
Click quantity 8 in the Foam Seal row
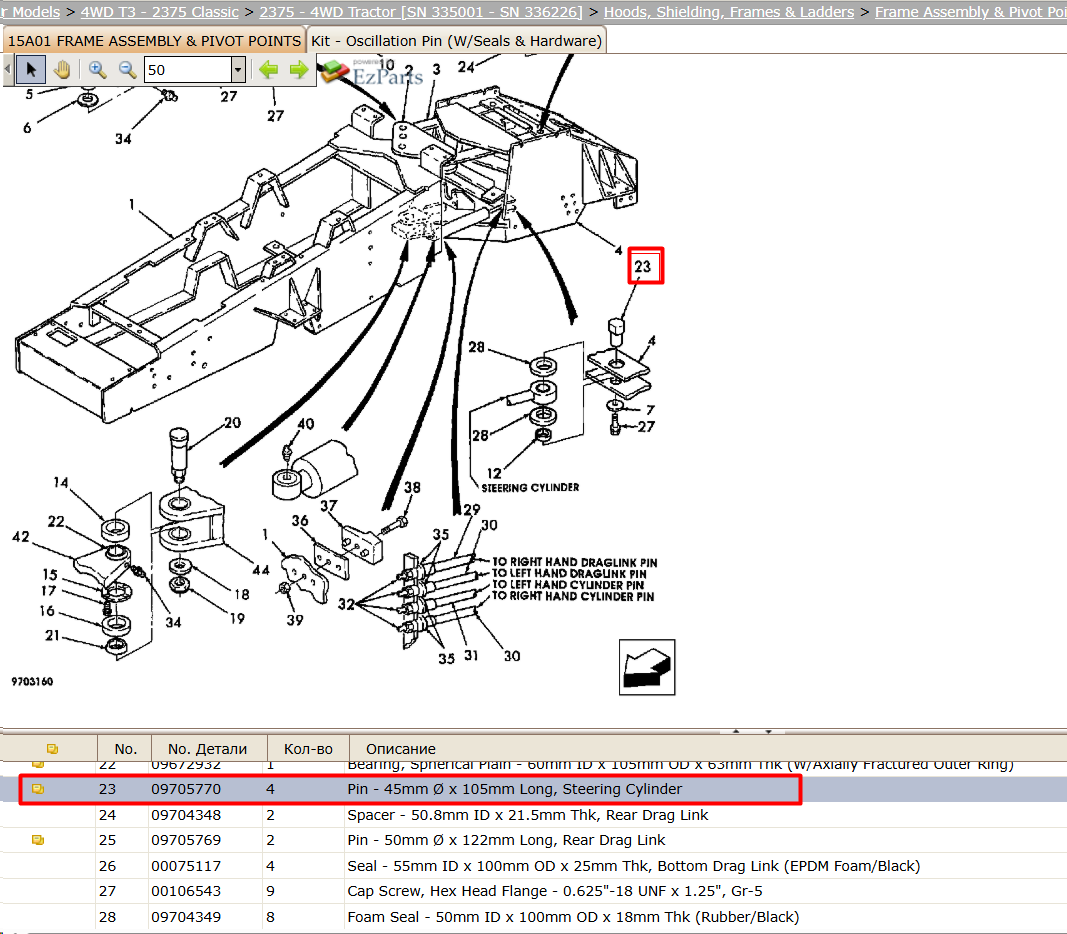[x=271, y=917]
